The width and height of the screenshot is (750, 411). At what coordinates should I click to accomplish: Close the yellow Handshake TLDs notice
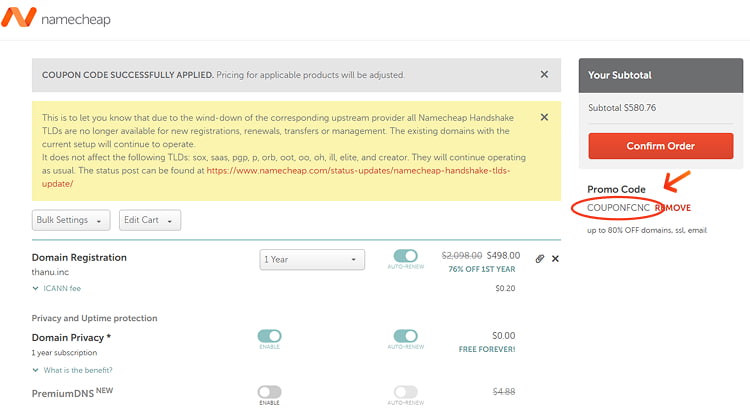pos(544,117)
